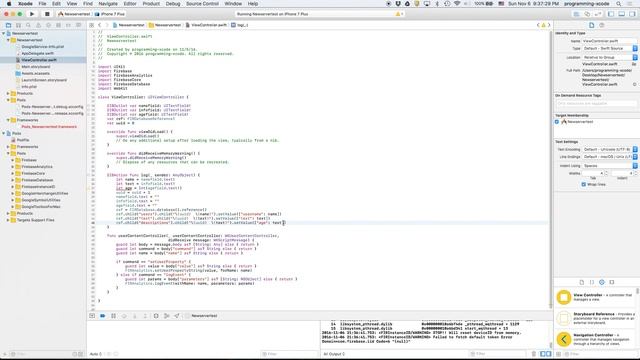Select the Project navigator folder icon
Screen dimensions: 640x360
8,25
